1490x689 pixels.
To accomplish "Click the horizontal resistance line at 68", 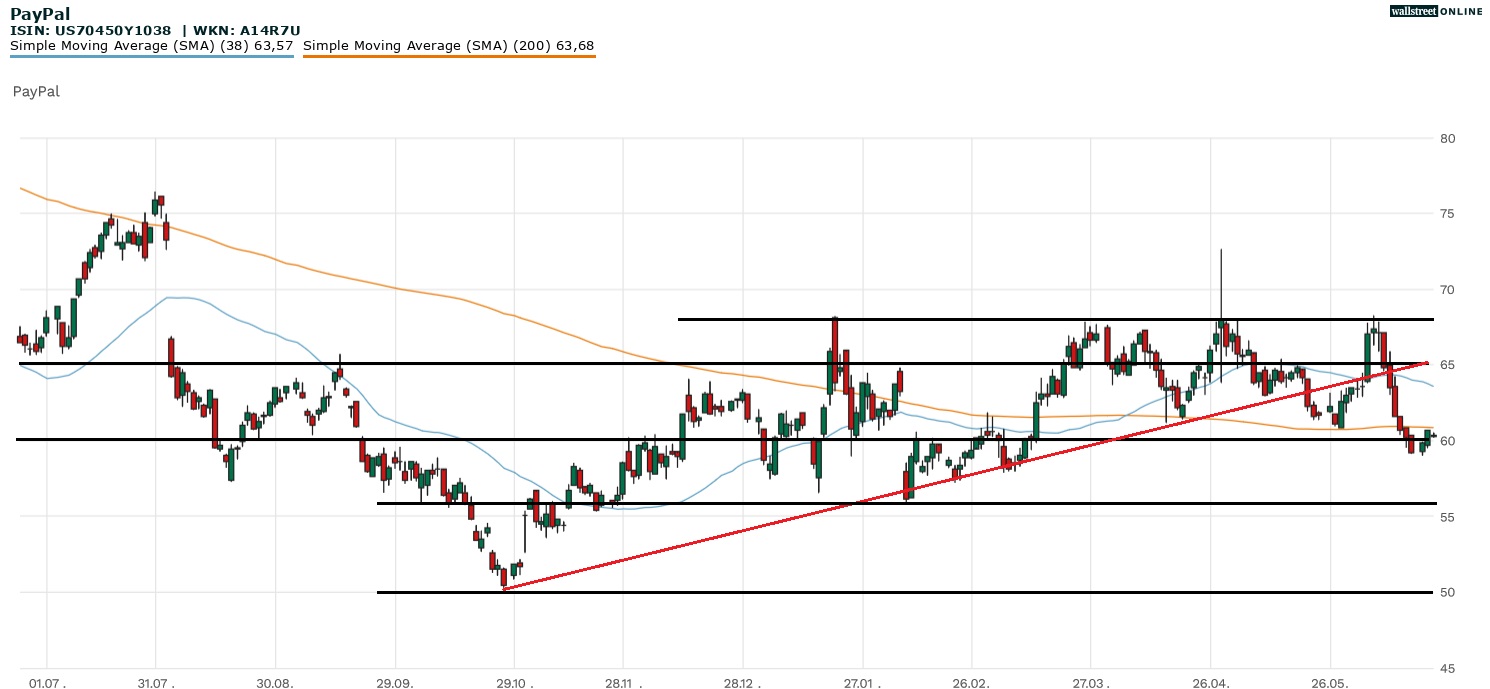I will [1000, 319].
